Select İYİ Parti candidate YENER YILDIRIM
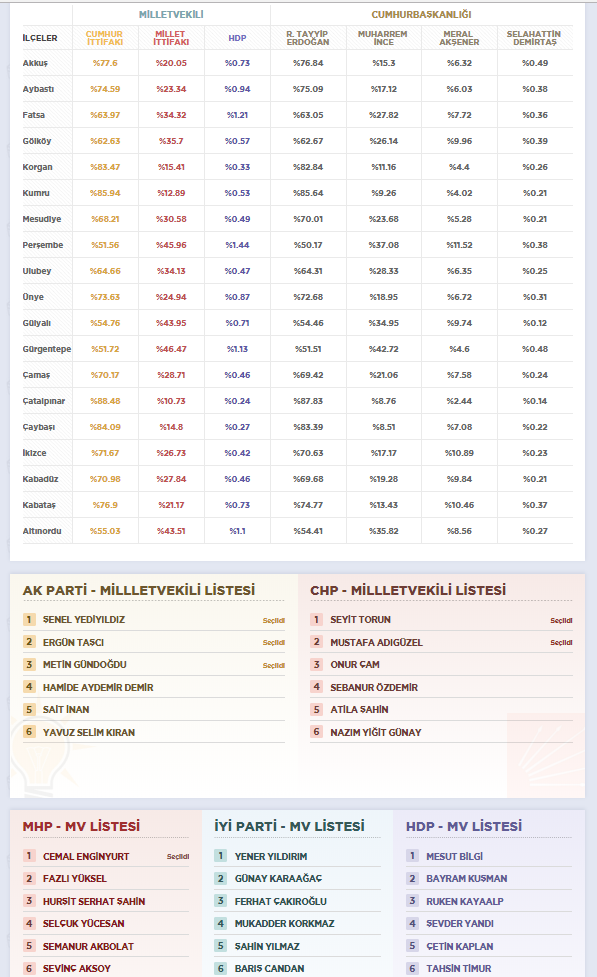 270,857
